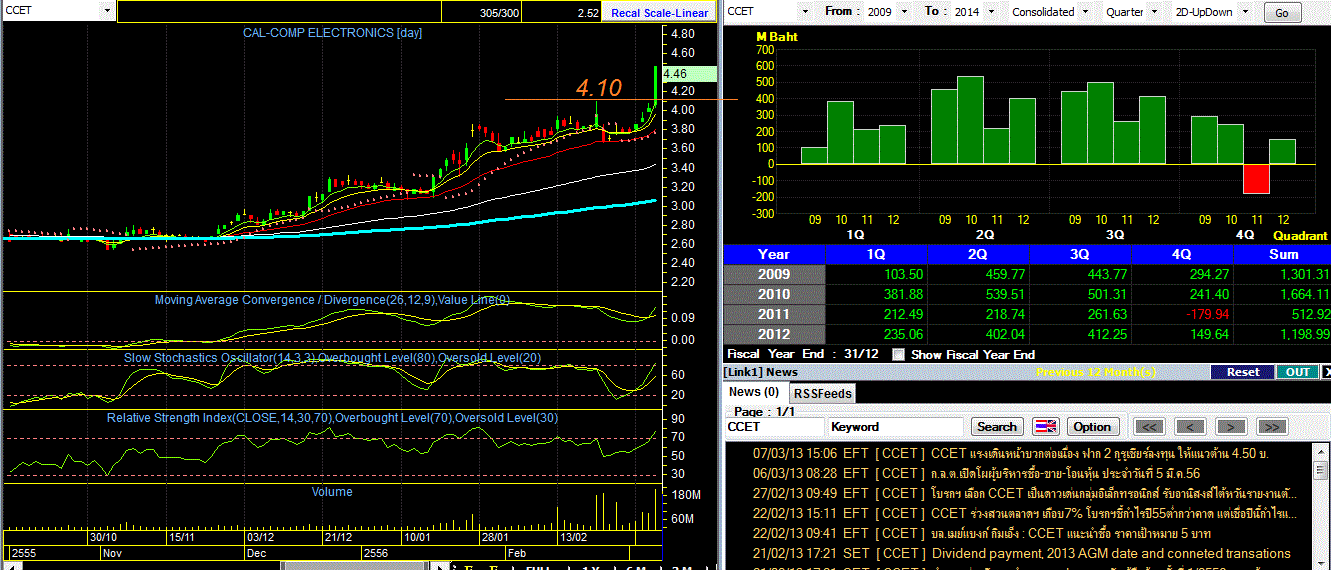The height and width of the screenshot is (570, 1331).
Task: Go to next news page with > button
Action: (x=1232, y=426)
